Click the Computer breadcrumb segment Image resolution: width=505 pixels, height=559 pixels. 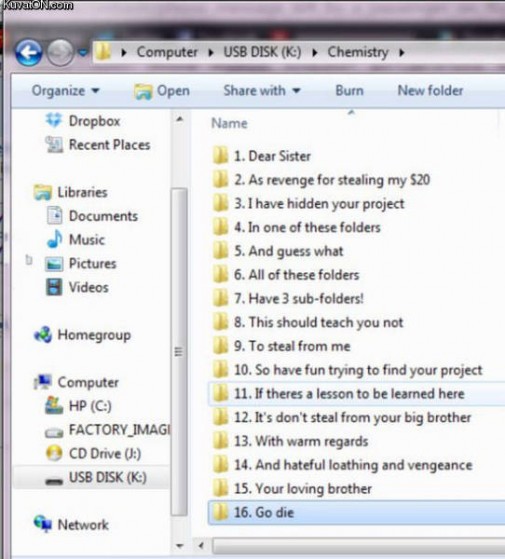pyautogui.click(x=167, y=52)
